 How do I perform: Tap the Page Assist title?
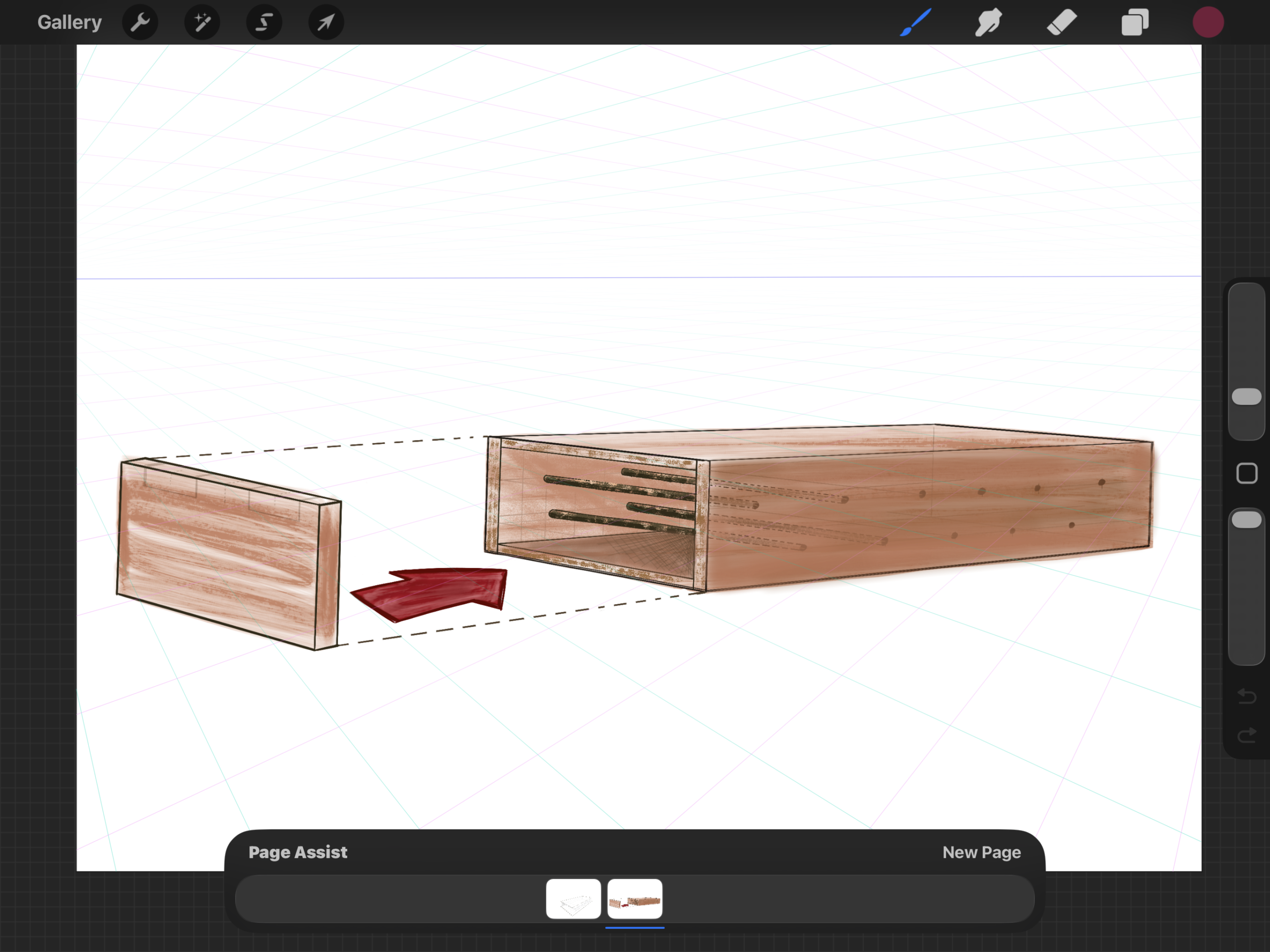(297, 852)
